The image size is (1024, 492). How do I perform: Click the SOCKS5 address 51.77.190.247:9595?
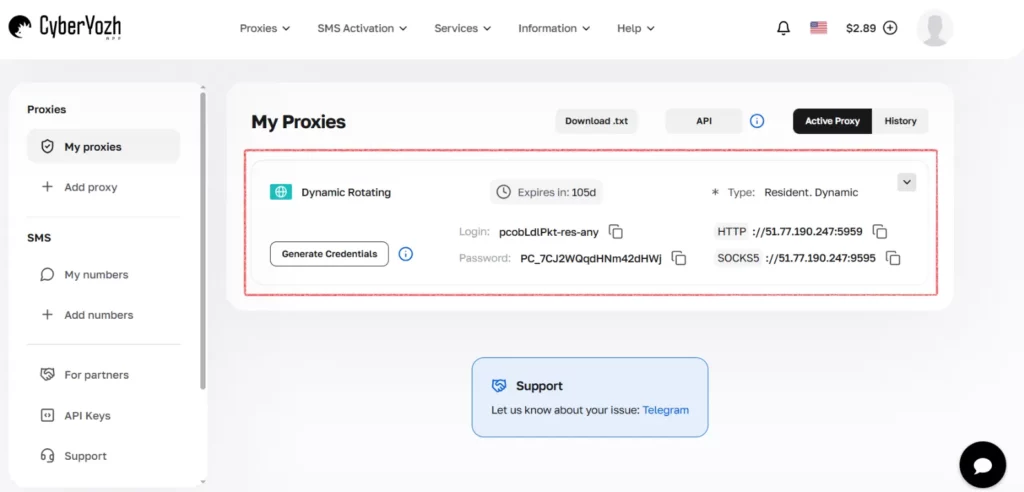820,258
